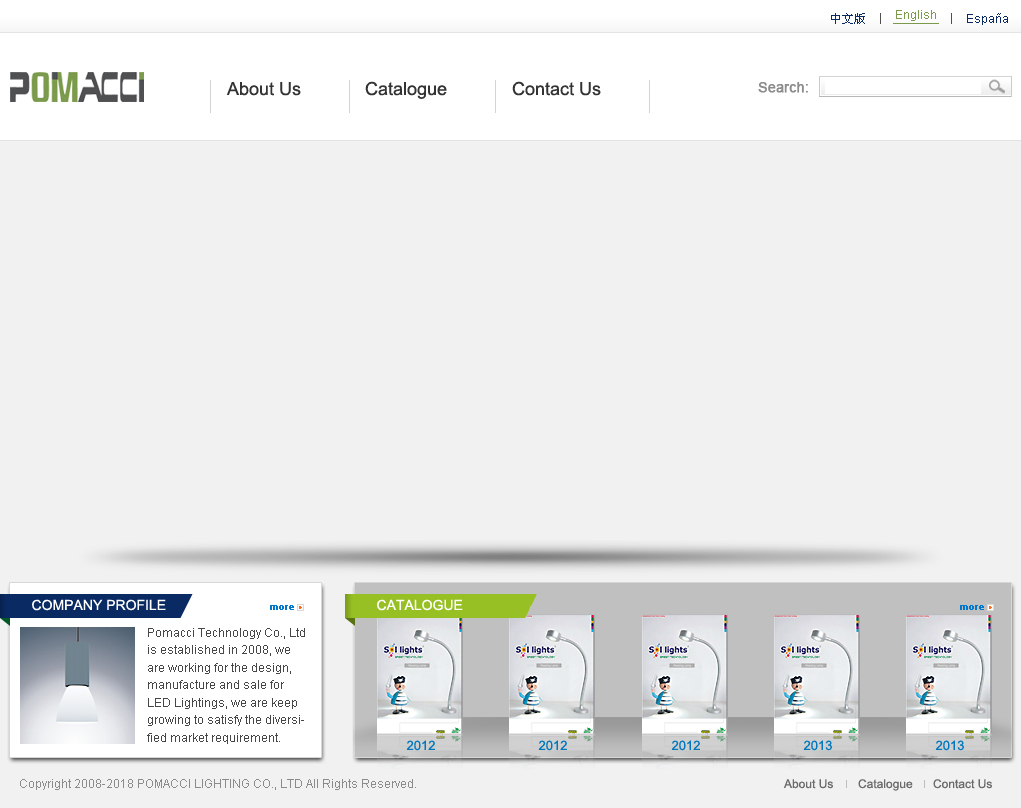The image size is (1021, 808).
Task: Open the first 2013 catalogue cover
Action: point(816,684)
